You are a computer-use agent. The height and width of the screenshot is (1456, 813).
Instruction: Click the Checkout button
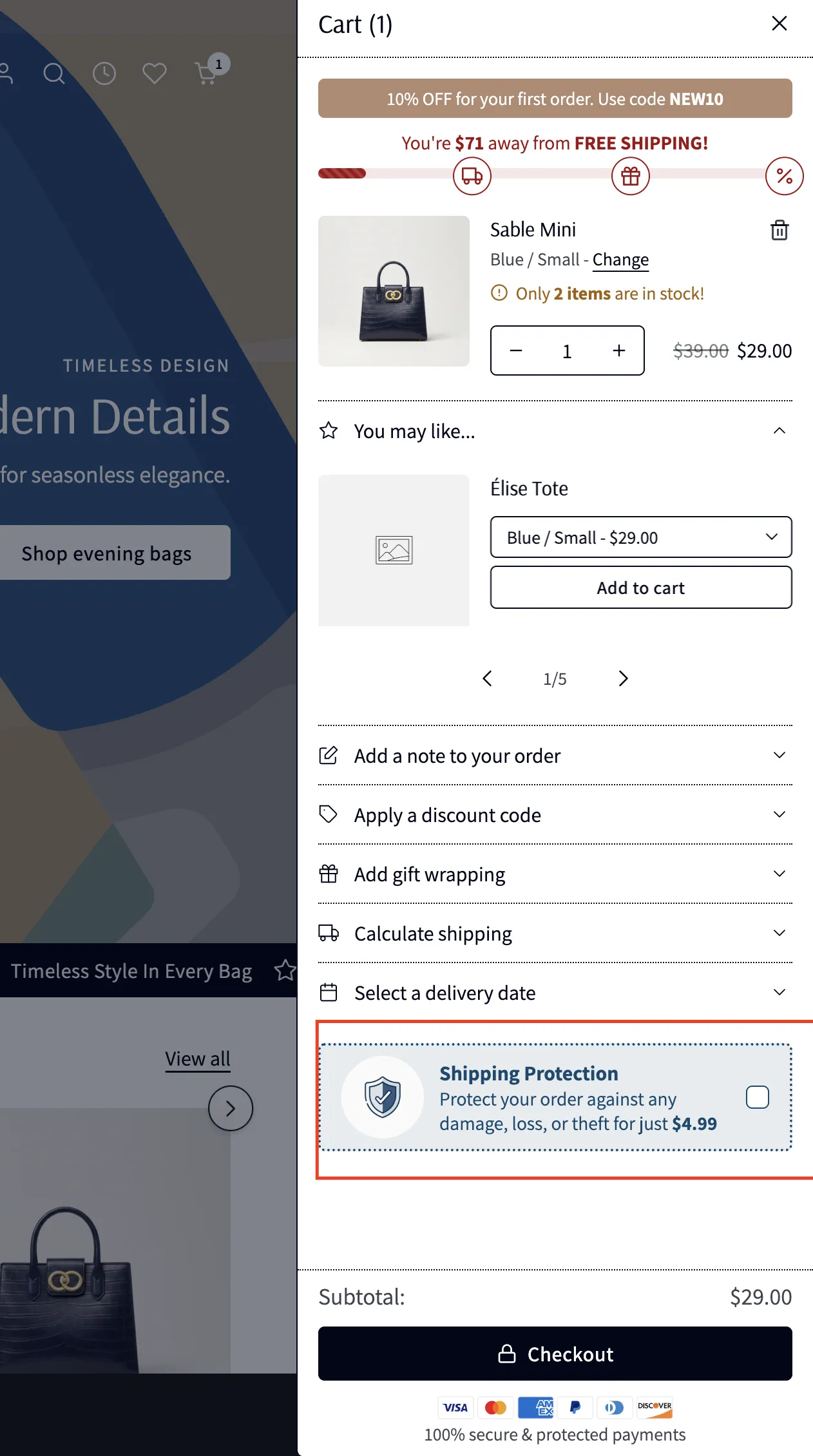click(x=555, y=1354)
